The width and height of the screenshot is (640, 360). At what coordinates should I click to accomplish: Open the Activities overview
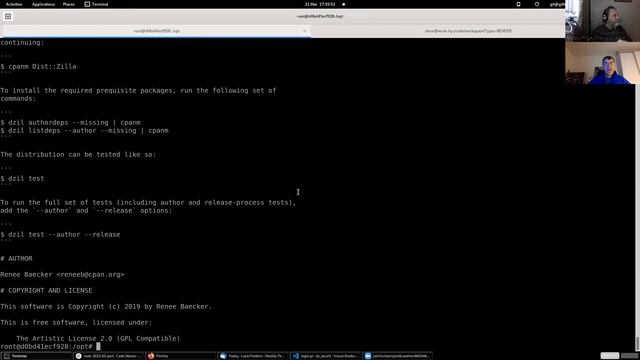[x=14, y=4]
